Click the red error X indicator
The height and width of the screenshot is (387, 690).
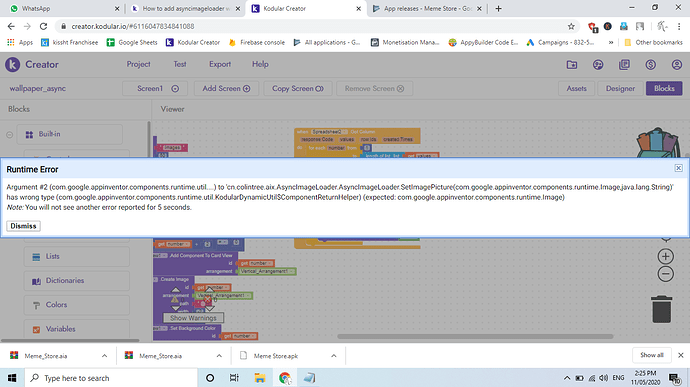click(208, 300)
